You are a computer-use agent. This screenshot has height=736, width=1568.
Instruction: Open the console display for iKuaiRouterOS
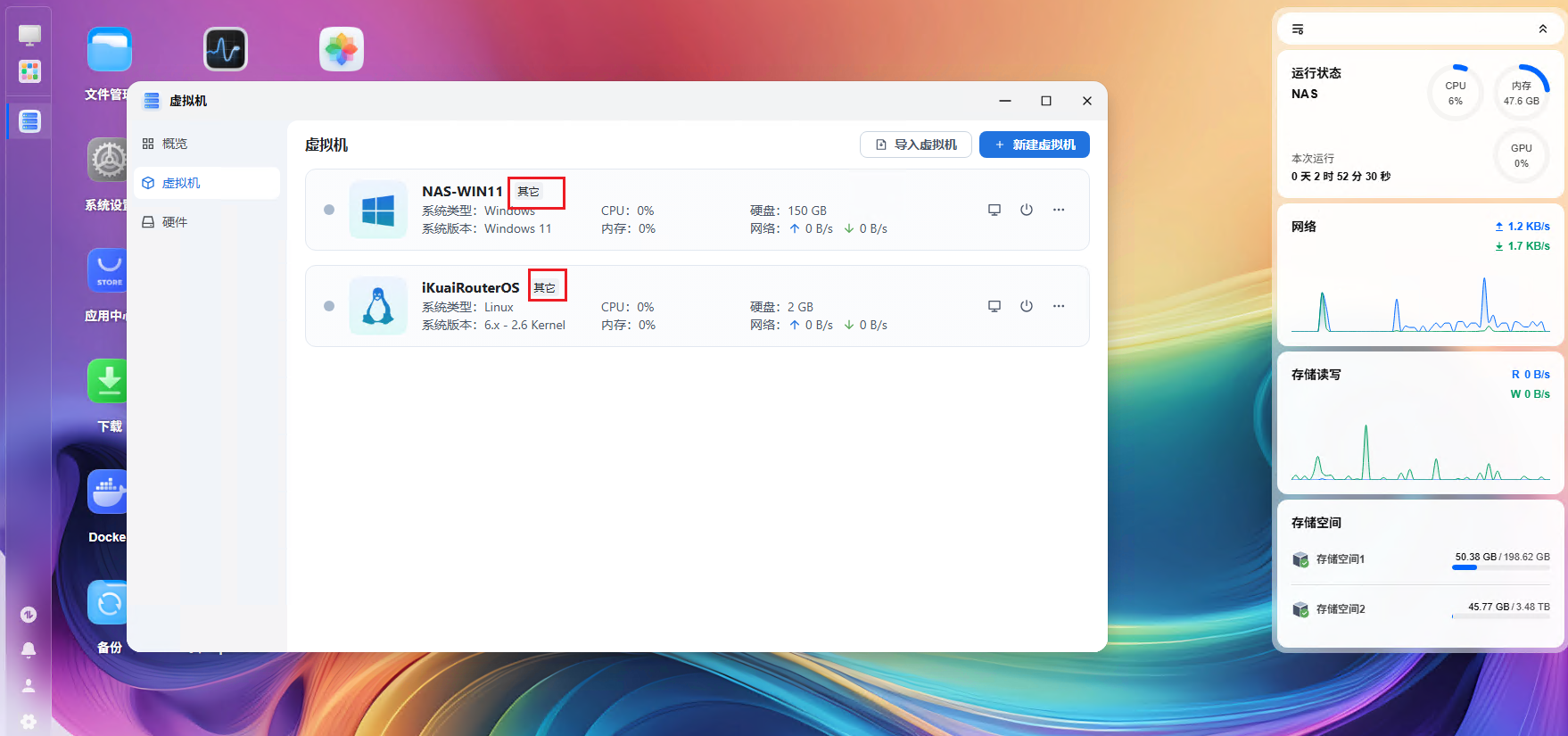point(994,306)
